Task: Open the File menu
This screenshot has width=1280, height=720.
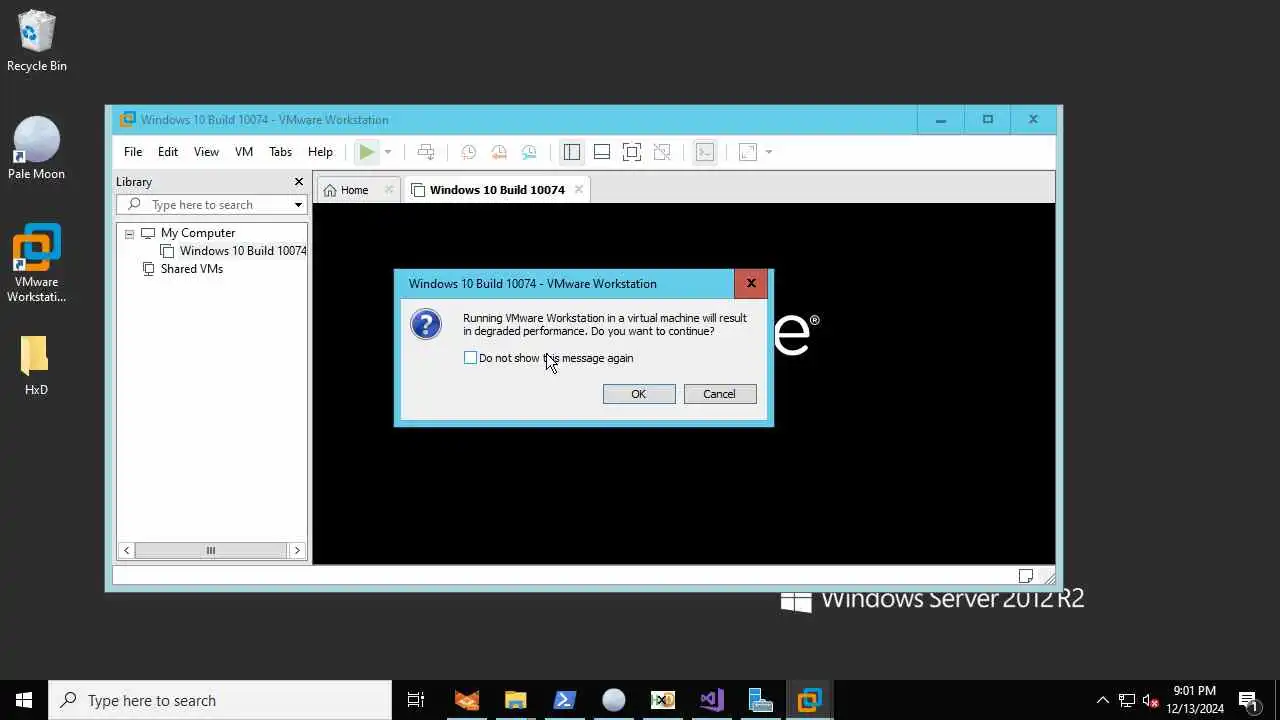Action: pyautogui.click(x=133, y=152)
